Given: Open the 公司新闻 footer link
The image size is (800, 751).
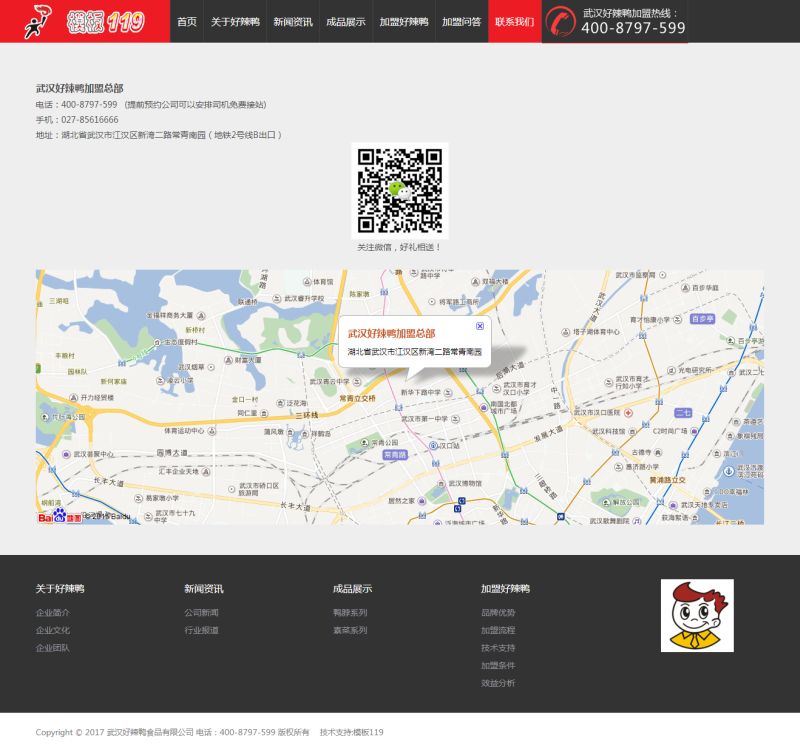Looking at the screenshot, I should pos(202,612).
